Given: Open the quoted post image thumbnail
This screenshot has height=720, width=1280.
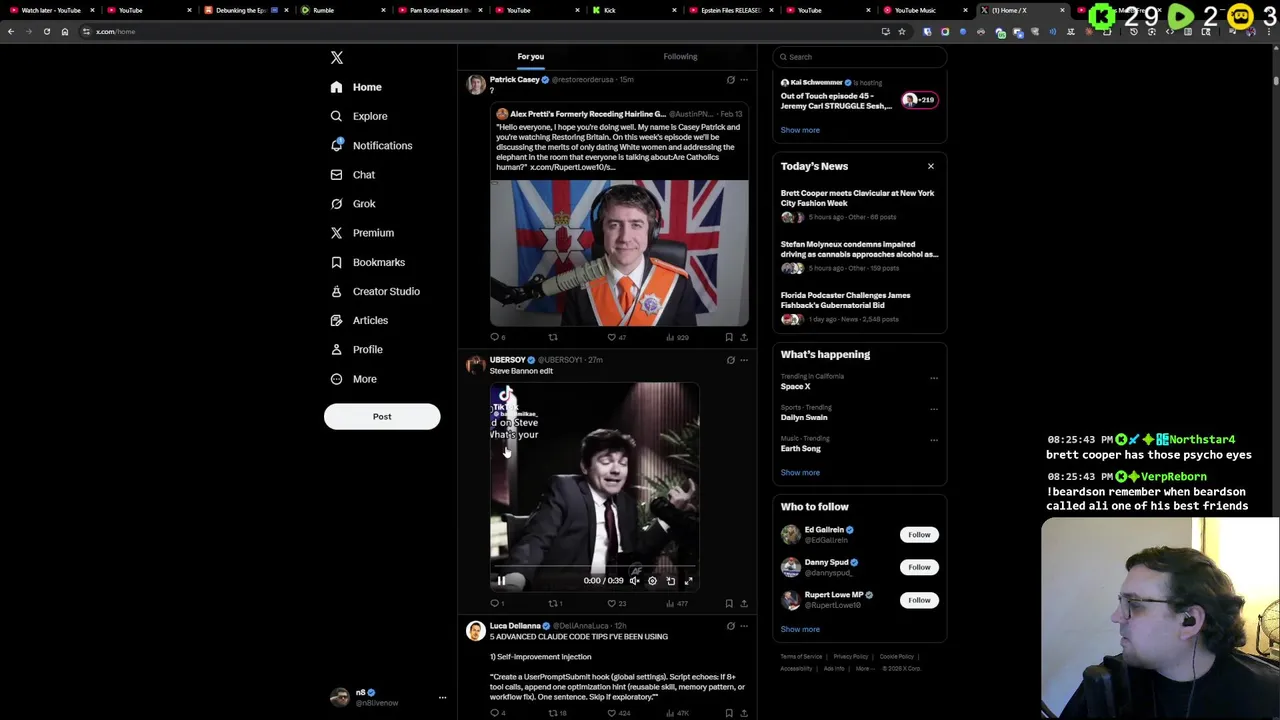Looking at the screenshot, I should click(619, 253).
